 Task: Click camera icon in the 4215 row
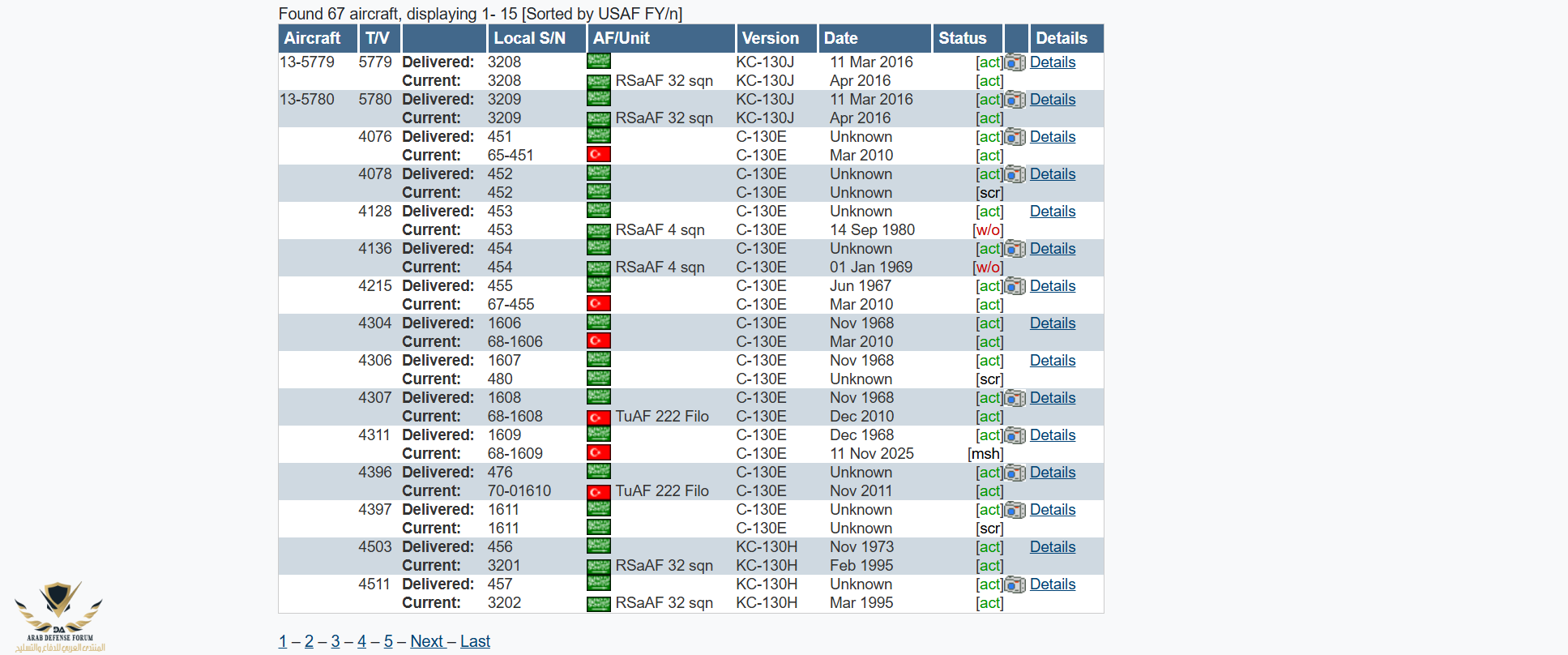(x=1015, y=286)
